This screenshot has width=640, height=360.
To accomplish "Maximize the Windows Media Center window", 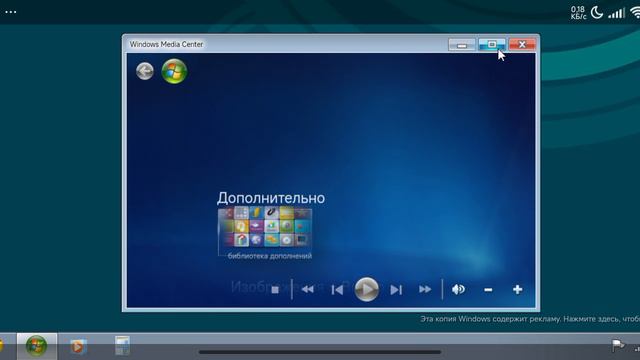I will [492, 44].
